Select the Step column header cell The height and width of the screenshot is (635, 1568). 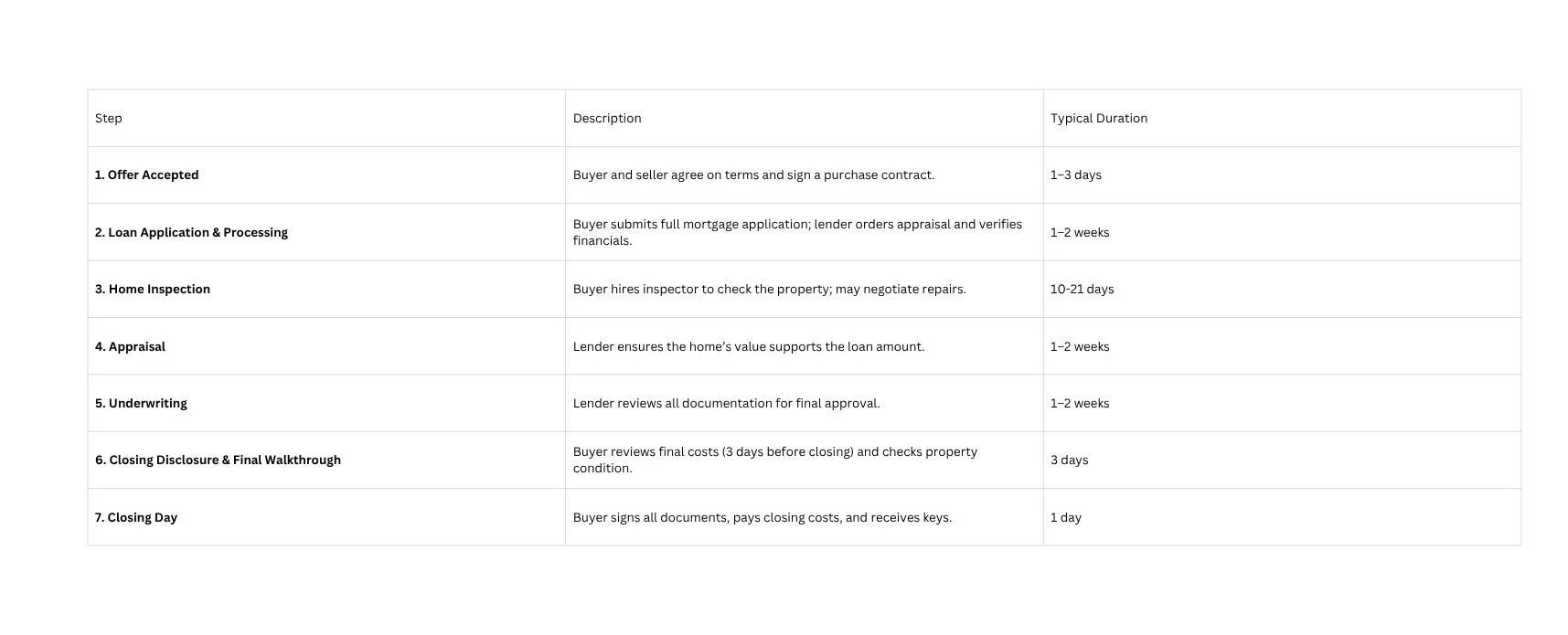coord(326,118)
